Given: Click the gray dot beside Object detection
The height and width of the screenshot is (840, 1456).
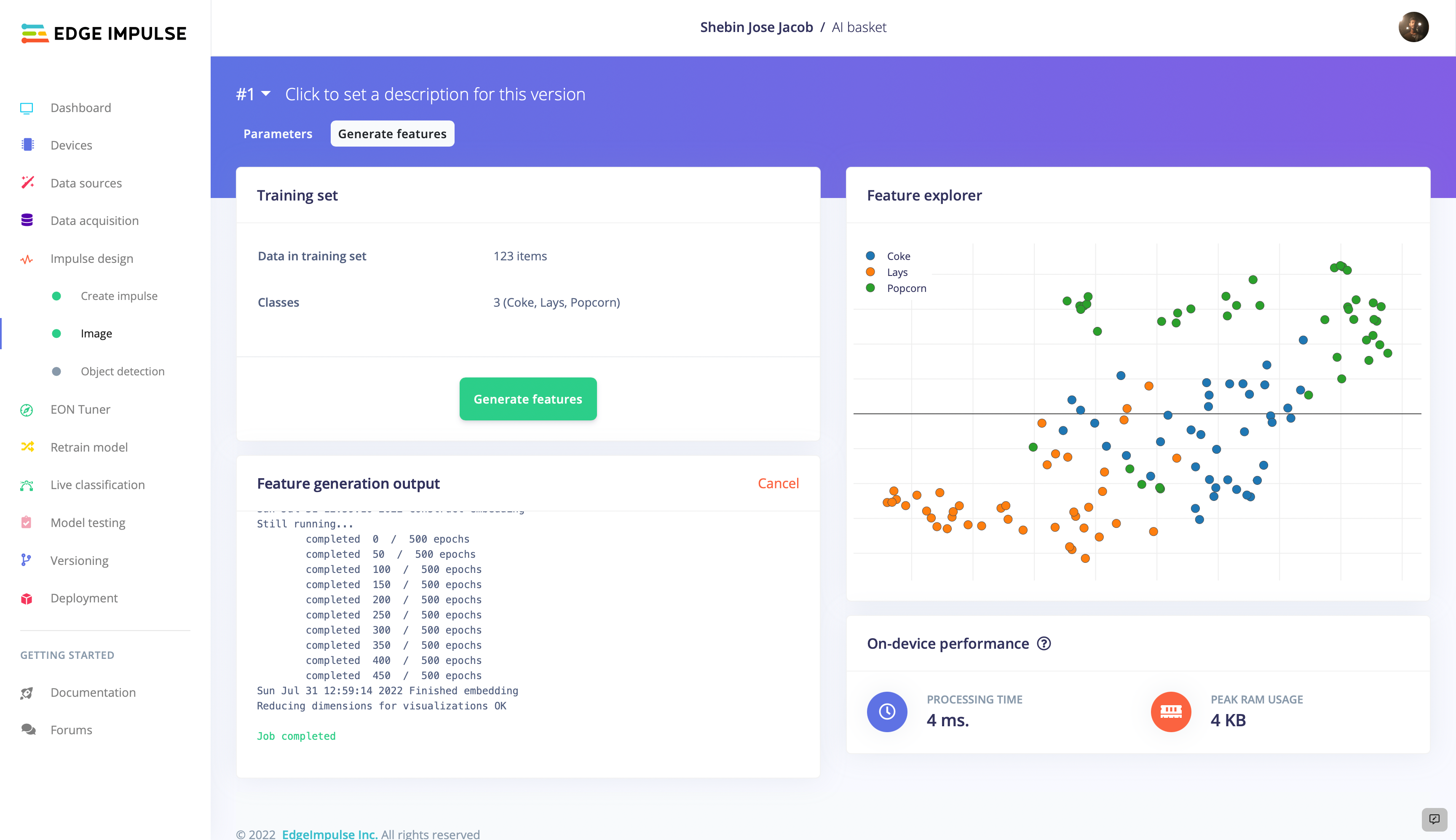Looking at the screenshot, I should 56,372.
